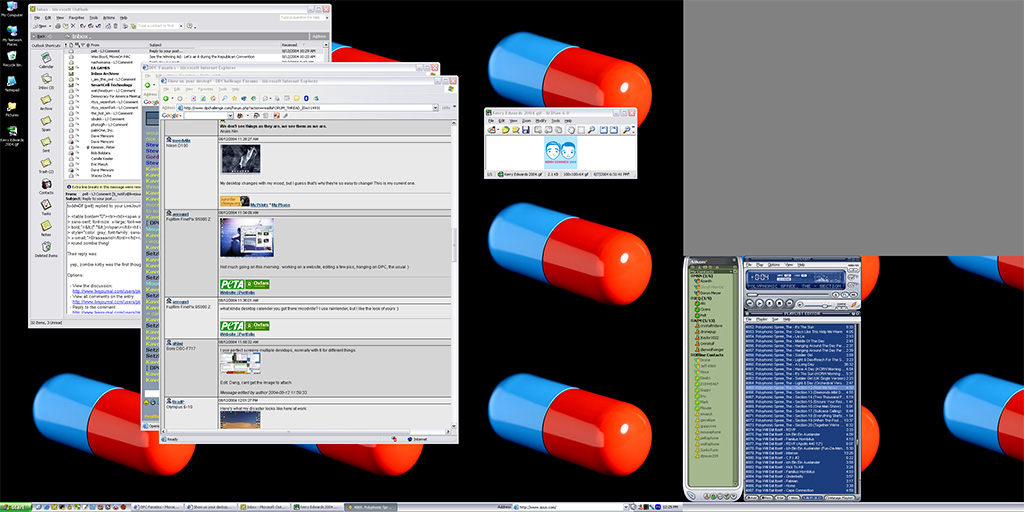Viewport: 1024px width, 512px height.
Task: Open the Recycle Bin desktop icon
Action: [11, 59]
